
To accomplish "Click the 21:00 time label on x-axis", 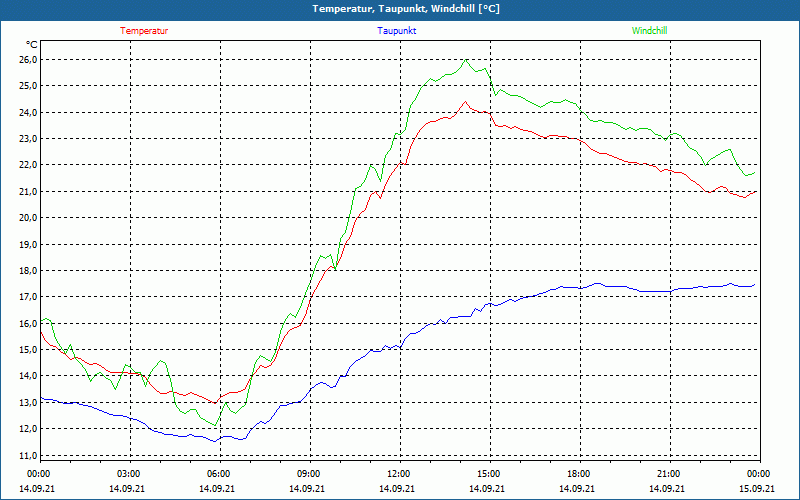I will (x=667, y=474).
